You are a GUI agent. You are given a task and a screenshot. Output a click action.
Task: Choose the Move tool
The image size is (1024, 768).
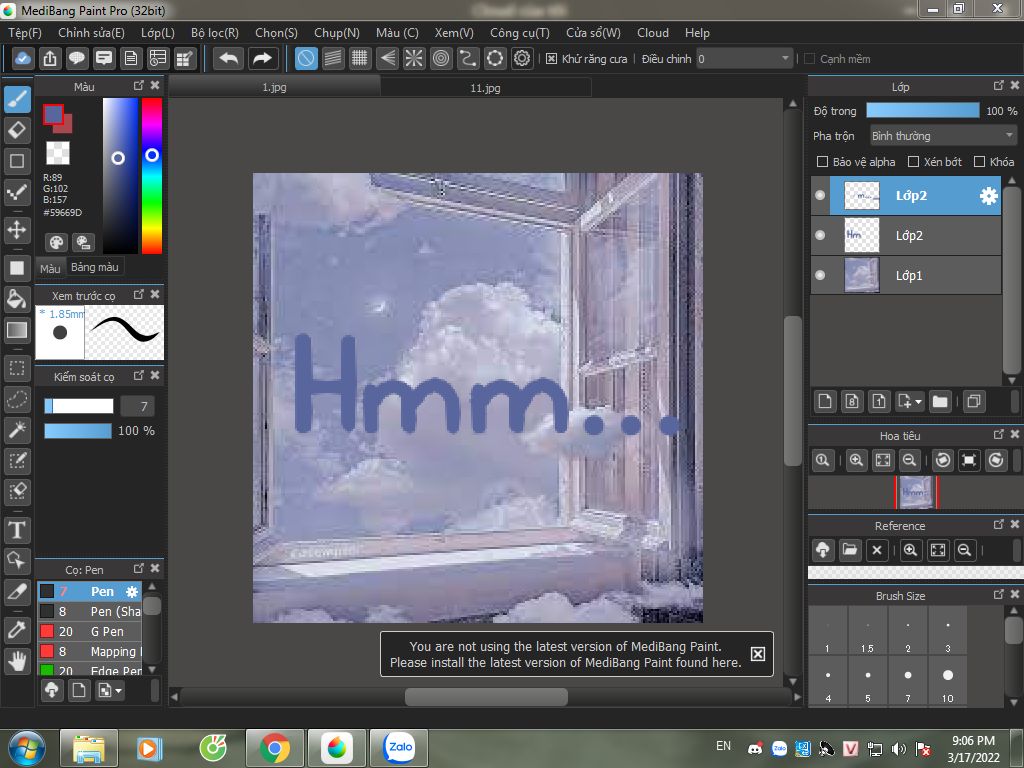(x=17, y=230)
